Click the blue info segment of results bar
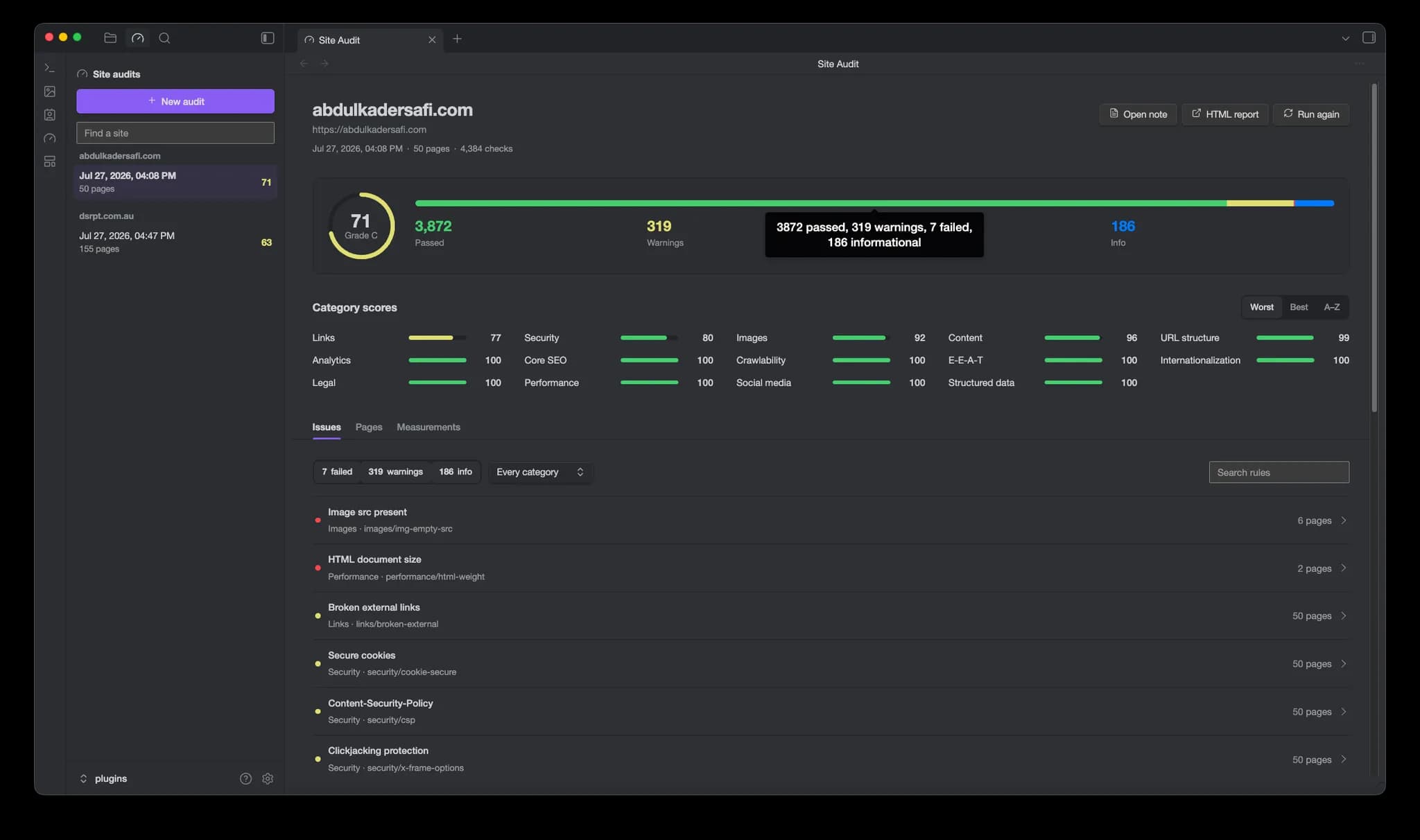This screenshot has width=1420, height=840. coord(1314,203)
